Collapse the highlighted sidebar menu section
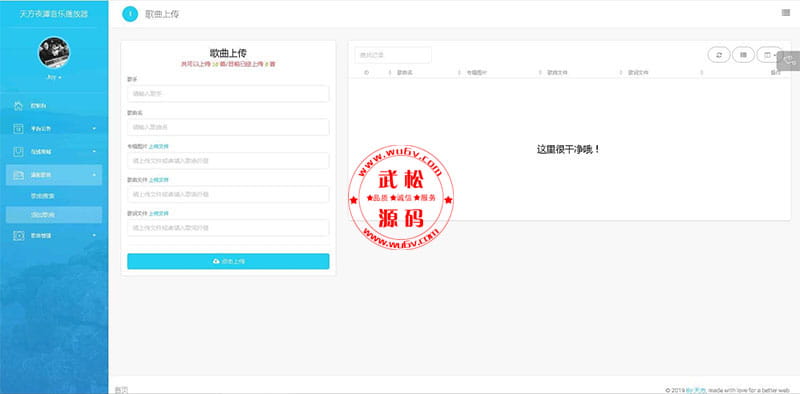Image resolution: width=800 pixels, height=394 pixels. tap(54, 175)
